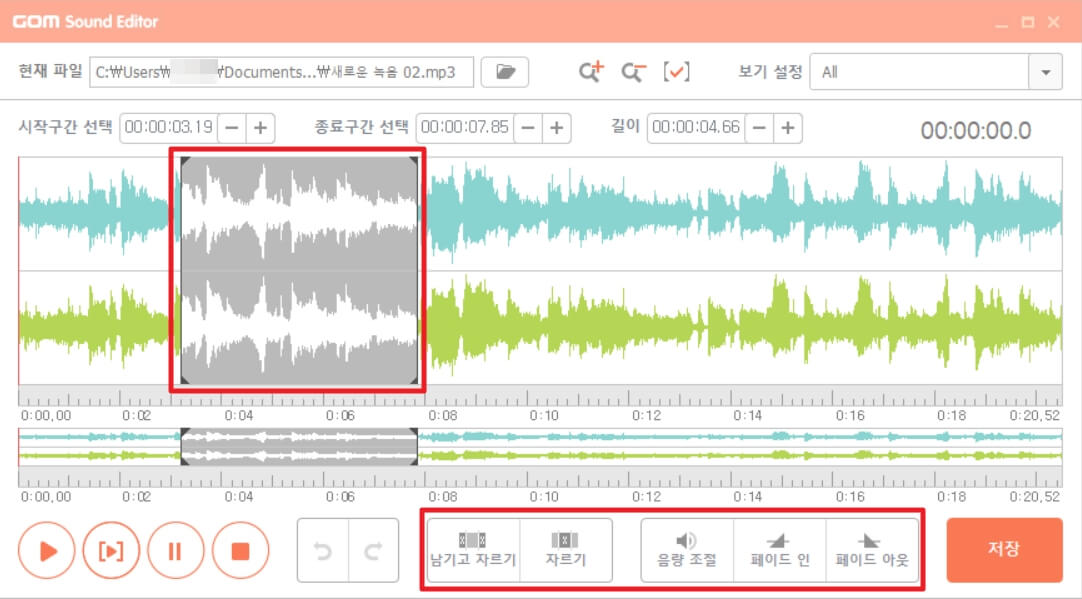The image size is (1082, 599).
Task: Toggle the bracketed checkmark selection icon
Action: [x=676, y=71]
